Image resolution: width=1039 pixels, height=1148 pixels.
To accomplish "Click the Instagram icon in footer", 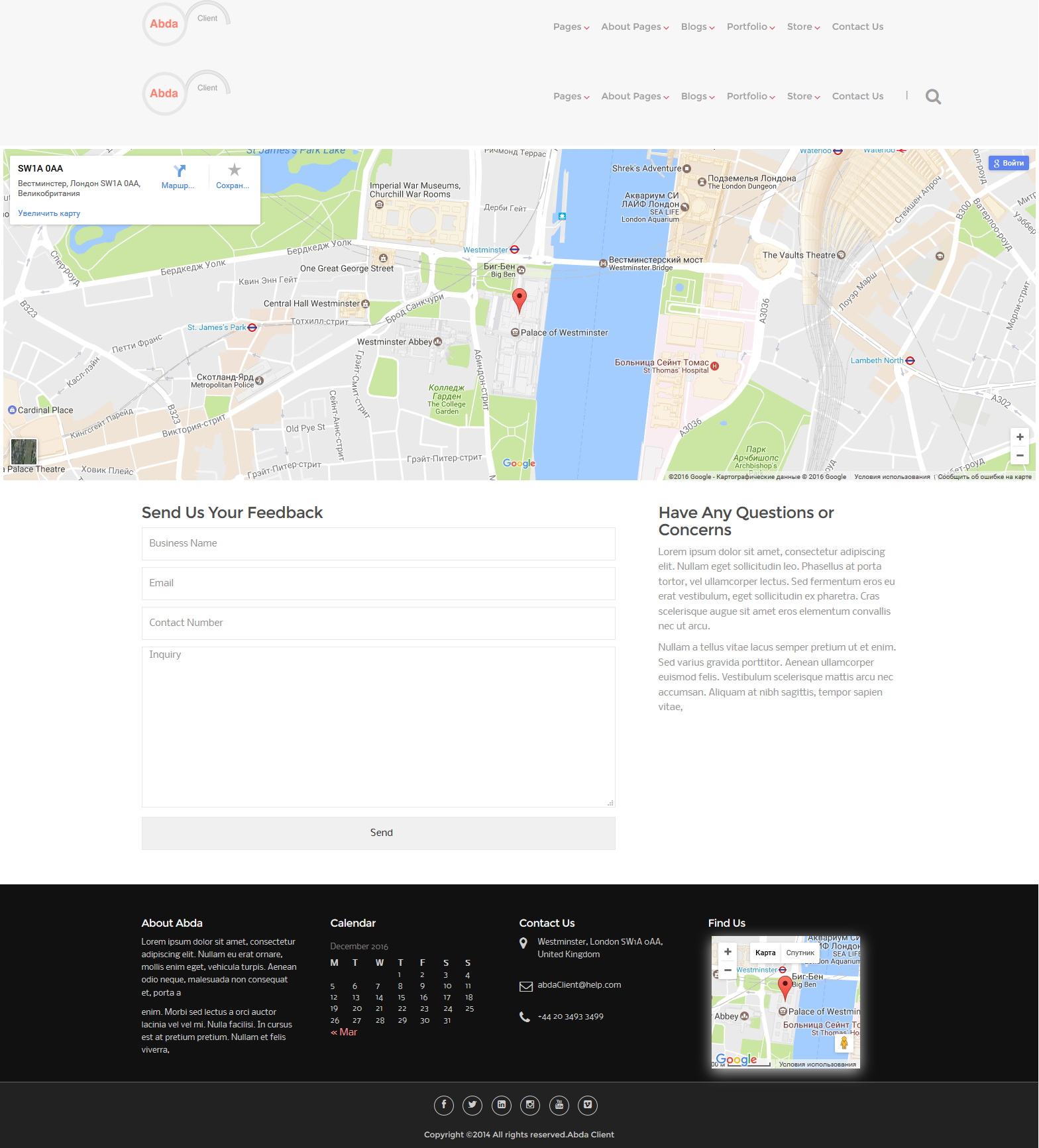I will pos(530,1105).
